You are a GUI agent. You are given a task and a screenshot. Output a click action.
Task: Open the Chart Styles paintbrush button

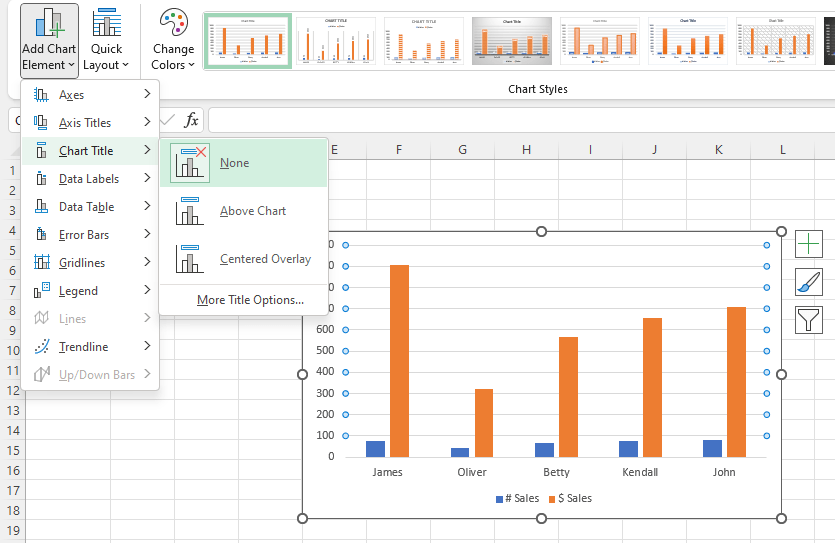(808, 282)
